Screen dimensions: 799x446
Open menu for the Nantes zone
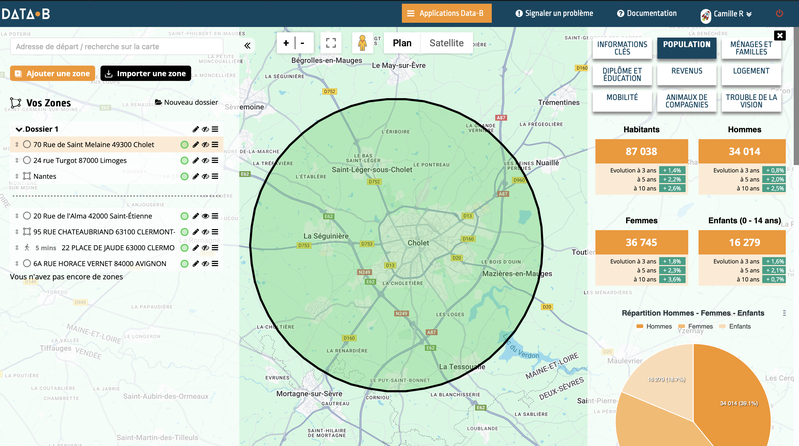pyautogui.click(x=215, y=176)
